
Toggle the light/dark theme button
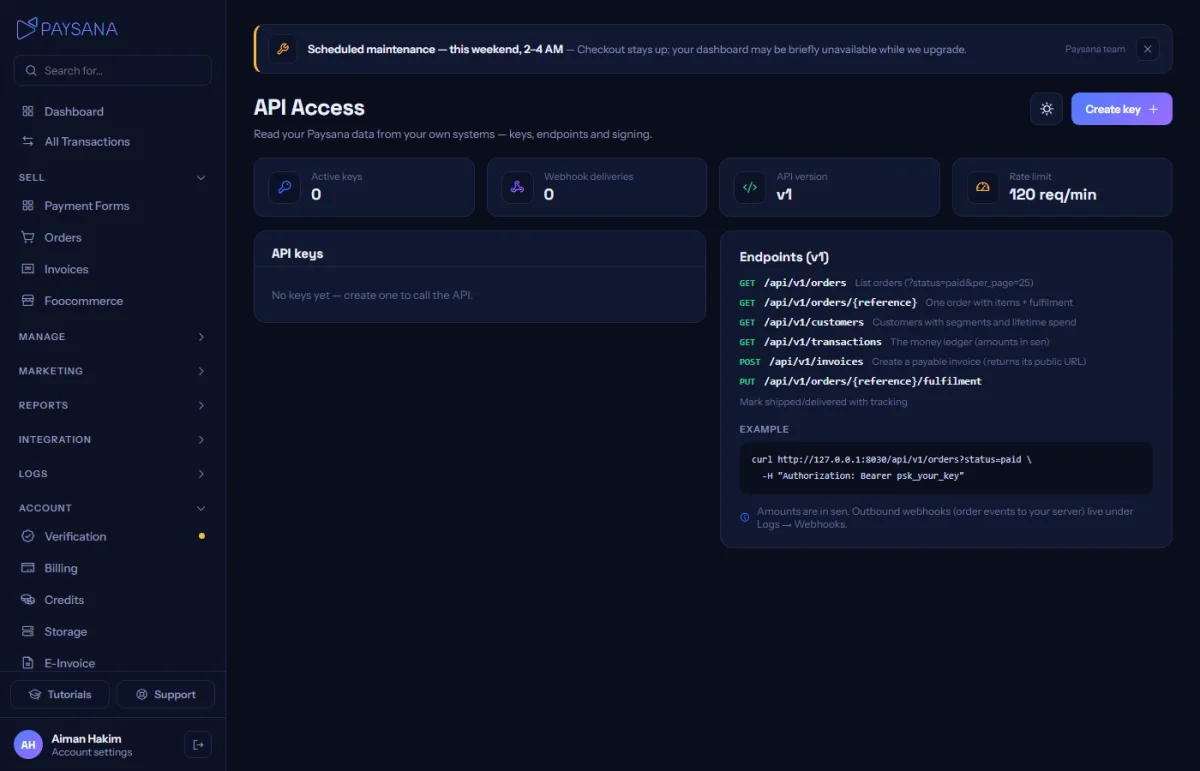[1046, 109]
